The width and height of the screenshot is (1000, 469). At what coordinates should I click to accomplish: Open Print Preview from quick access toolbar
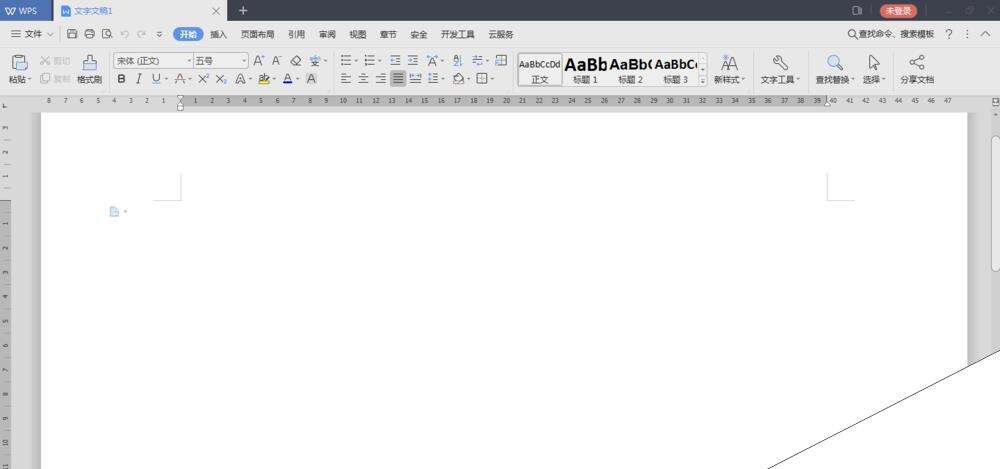pos(107,34)
